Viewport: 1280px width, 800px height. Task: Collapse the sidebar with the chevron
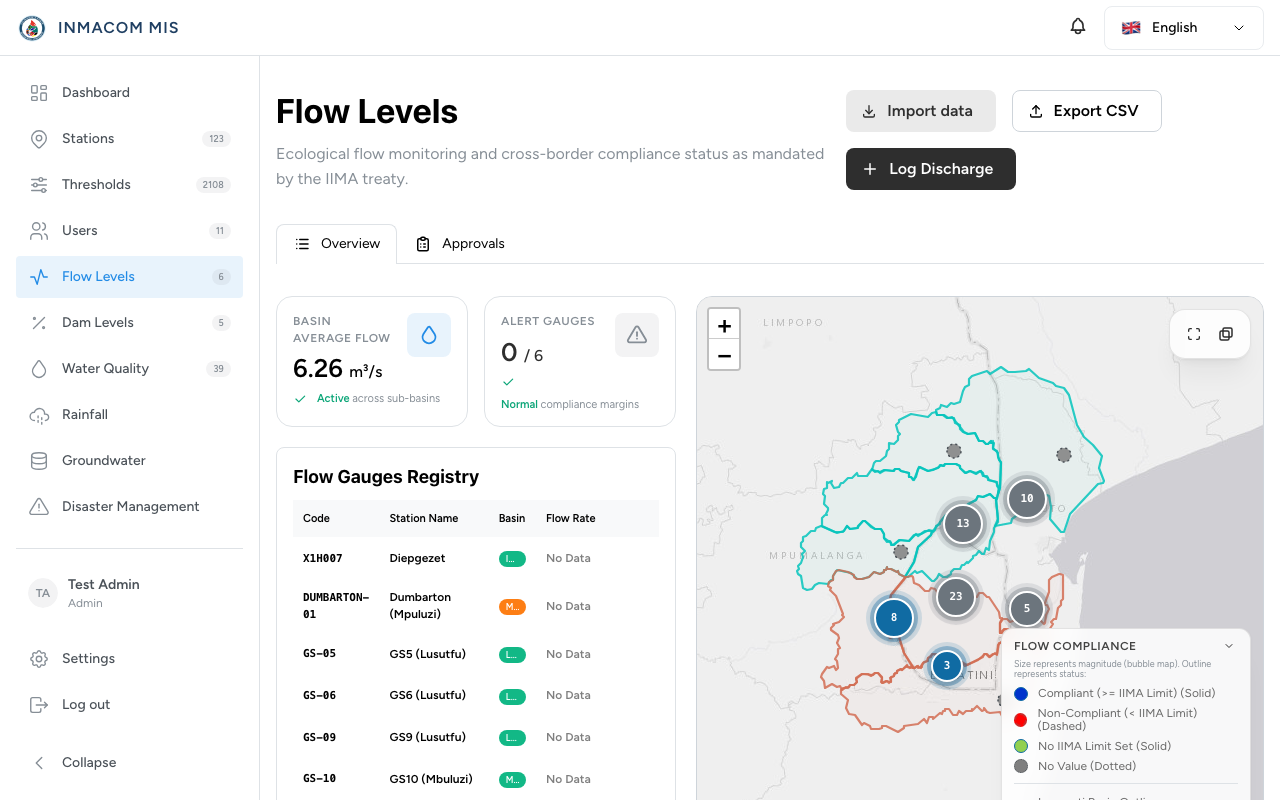click(39, 763)
